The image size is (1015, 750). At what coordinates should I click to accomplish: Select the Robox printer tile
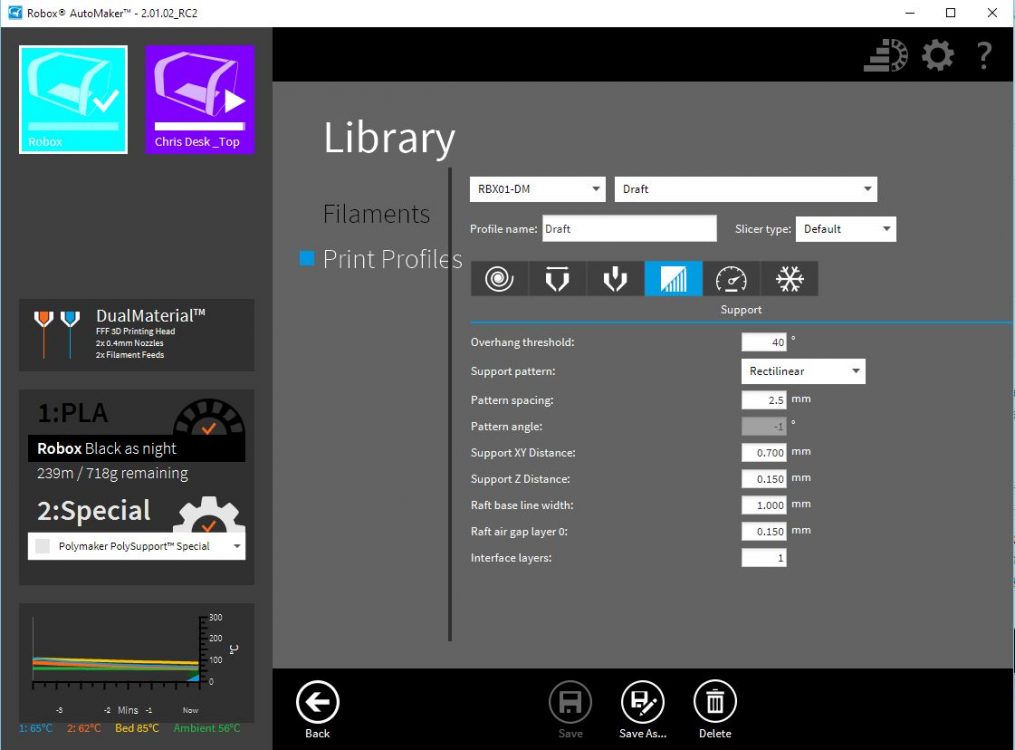click(x=73, y=99)
